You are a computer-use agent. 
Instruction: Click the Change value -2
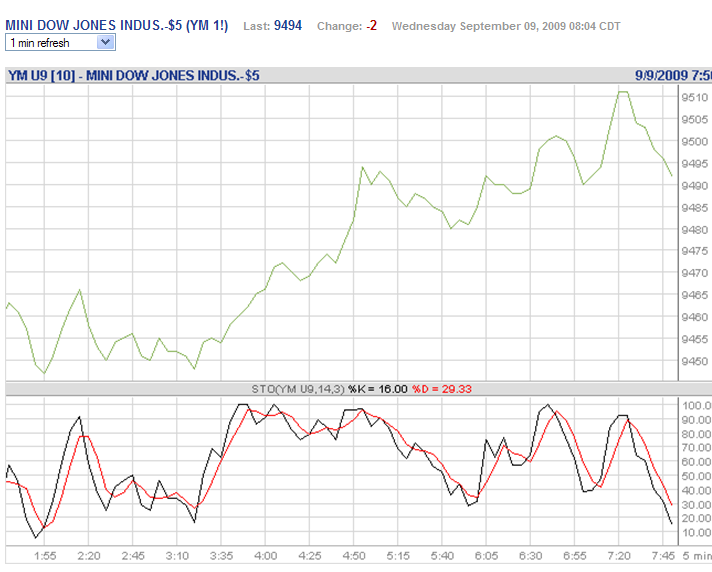coord(371,26)
